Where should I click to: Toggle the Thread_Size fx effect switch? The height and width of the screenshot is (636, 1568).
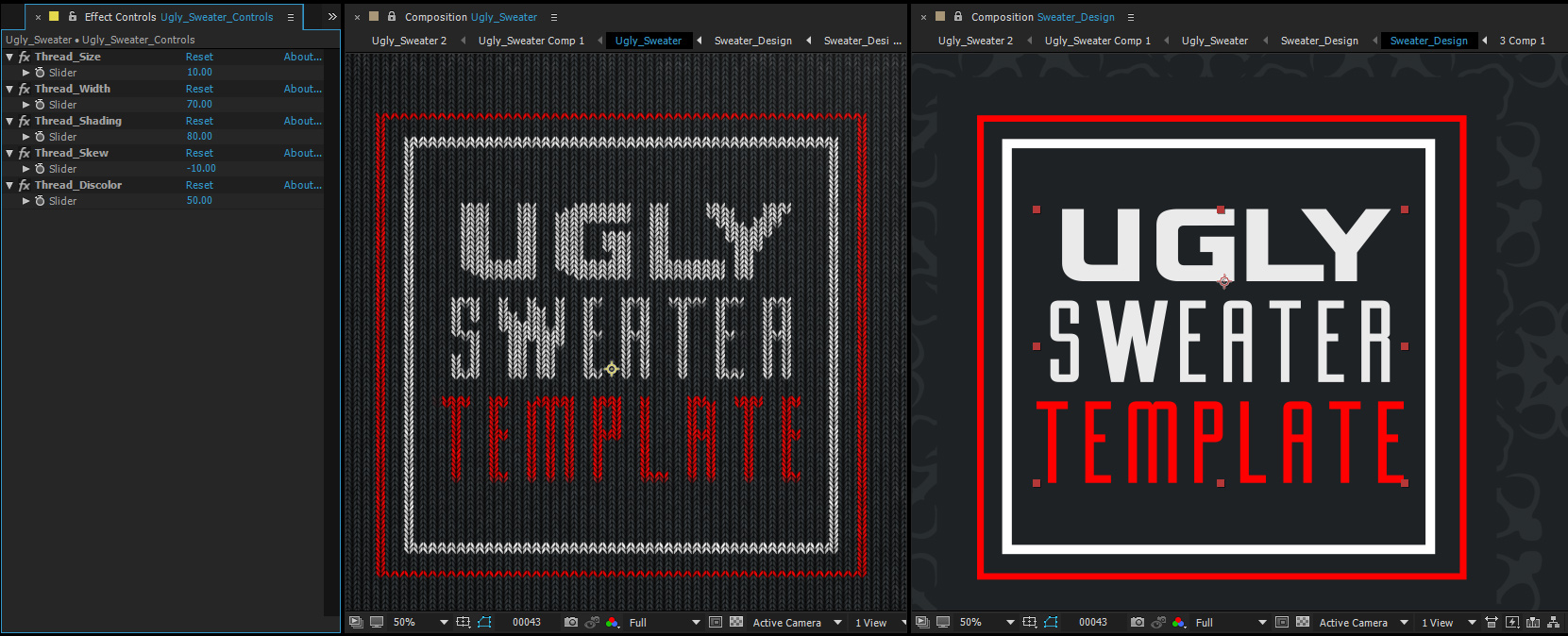pyautogui.click(x=25, y=57)
